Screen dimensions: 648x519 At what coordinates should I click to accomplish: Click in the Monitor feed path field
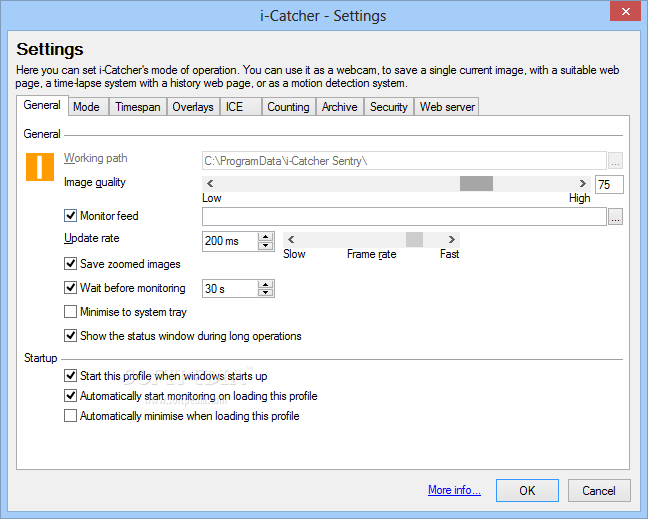(x=404, y=217)
